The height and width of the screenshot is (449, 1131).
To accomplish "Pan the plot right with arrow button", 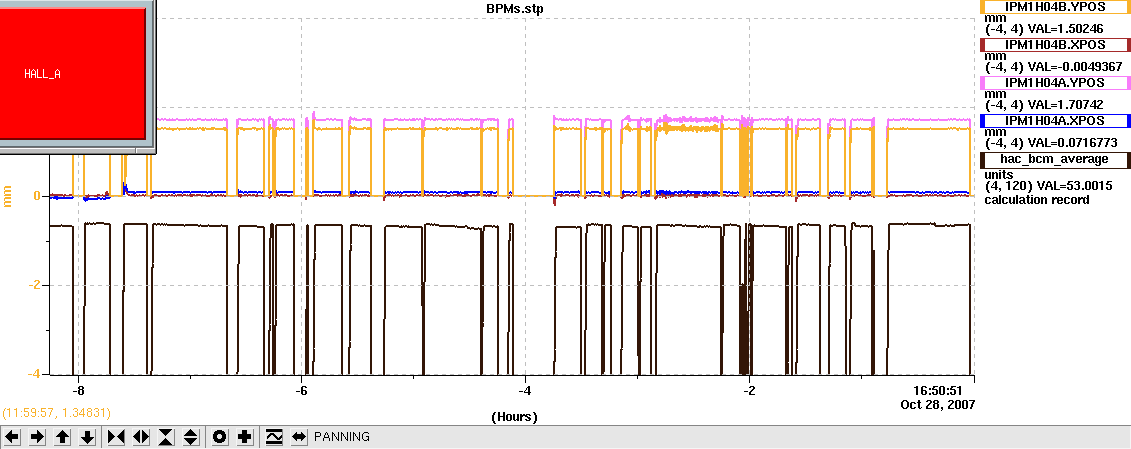I will point(38,437).
